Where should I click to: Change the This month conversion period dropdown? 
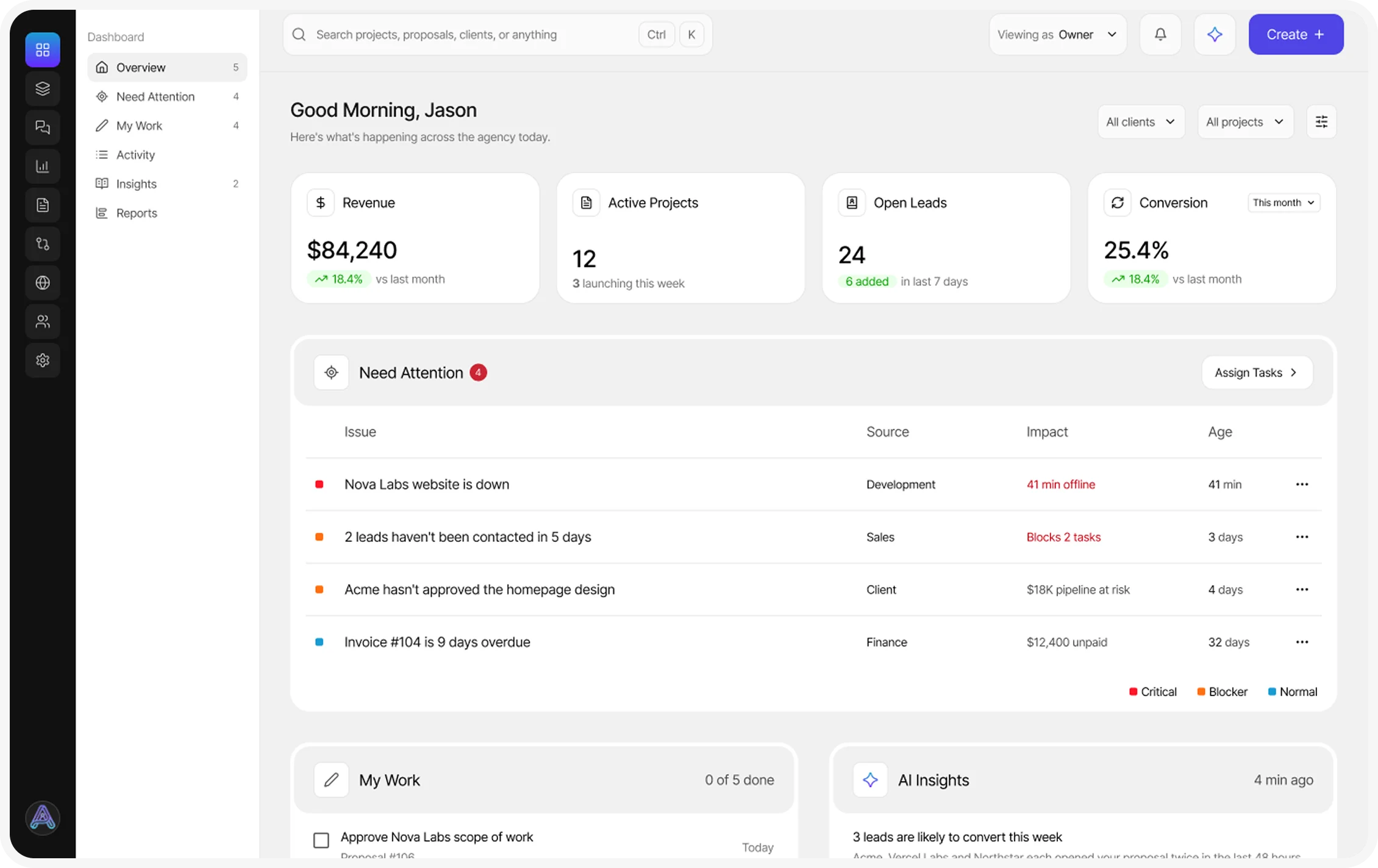click(x=1283, y=202)
